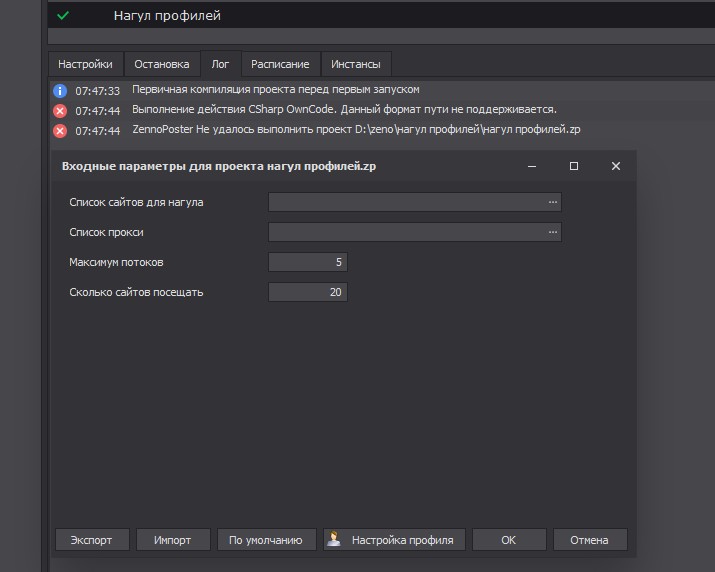This screenshot has height=572, width=715.
Task: Click the error icon for the ZennoPoster entry
Action: point(59,130)
